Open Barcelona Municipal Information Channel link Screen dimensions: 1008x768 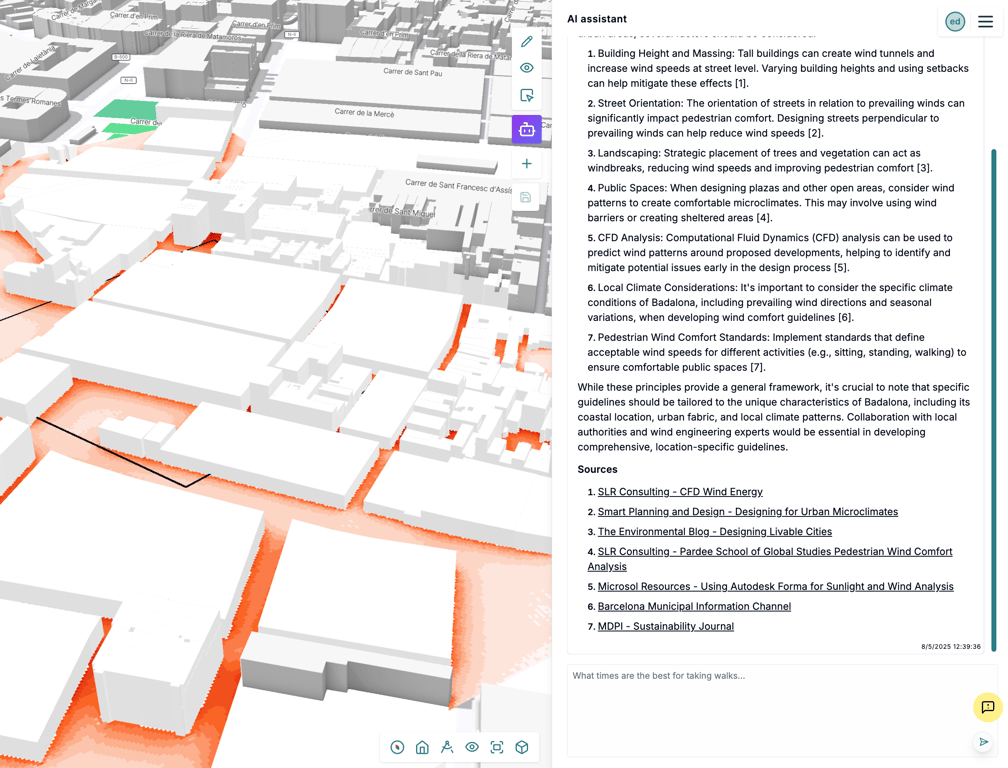pyautogui.click(x=694, y=606)
